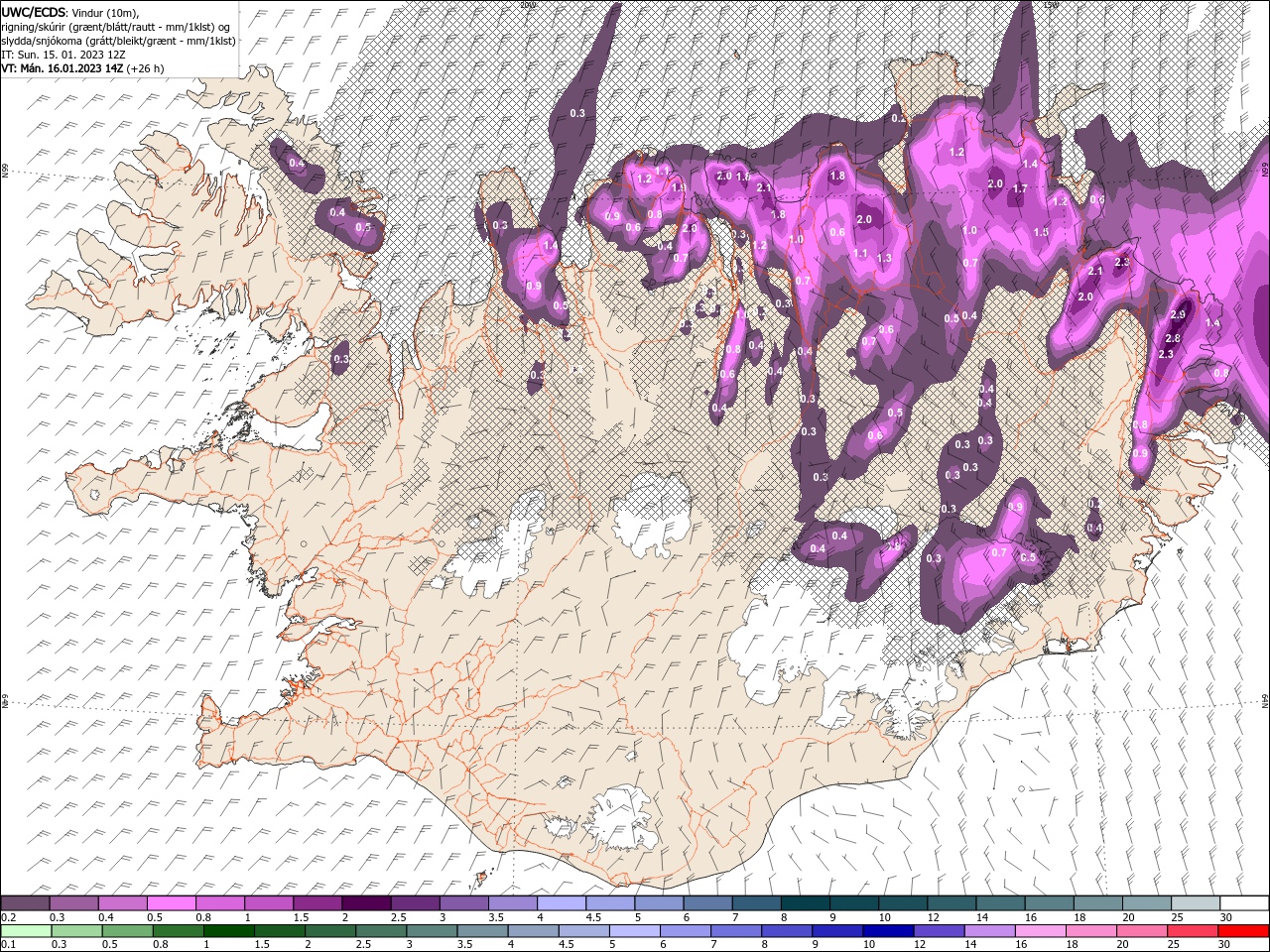
Task: Select the 14–16 swatch in the top legend row
Action: [x=999, y=903]
